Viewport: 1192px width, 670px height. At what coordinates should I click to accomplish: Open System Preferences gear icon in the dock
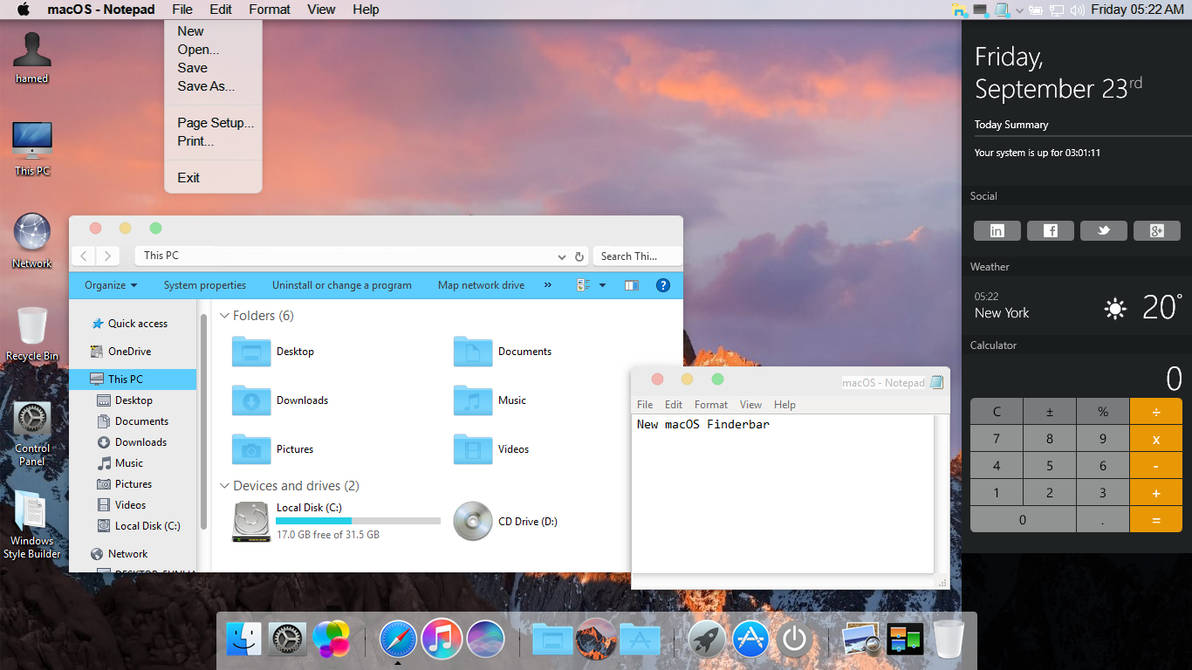coord(287,639)
